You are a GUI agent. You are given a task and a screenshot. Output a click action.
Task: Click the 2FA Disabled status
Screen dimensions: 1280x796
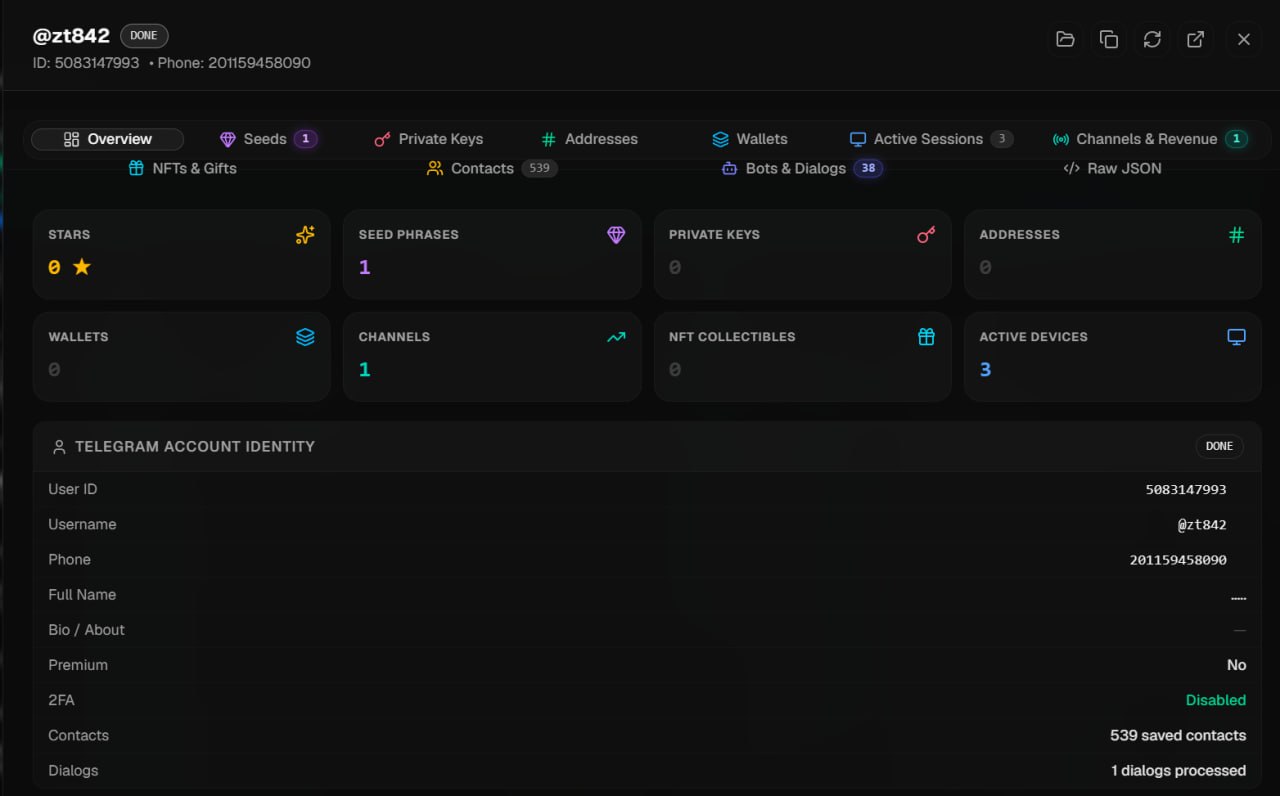pyautogui.click(x=1216, y=700)
